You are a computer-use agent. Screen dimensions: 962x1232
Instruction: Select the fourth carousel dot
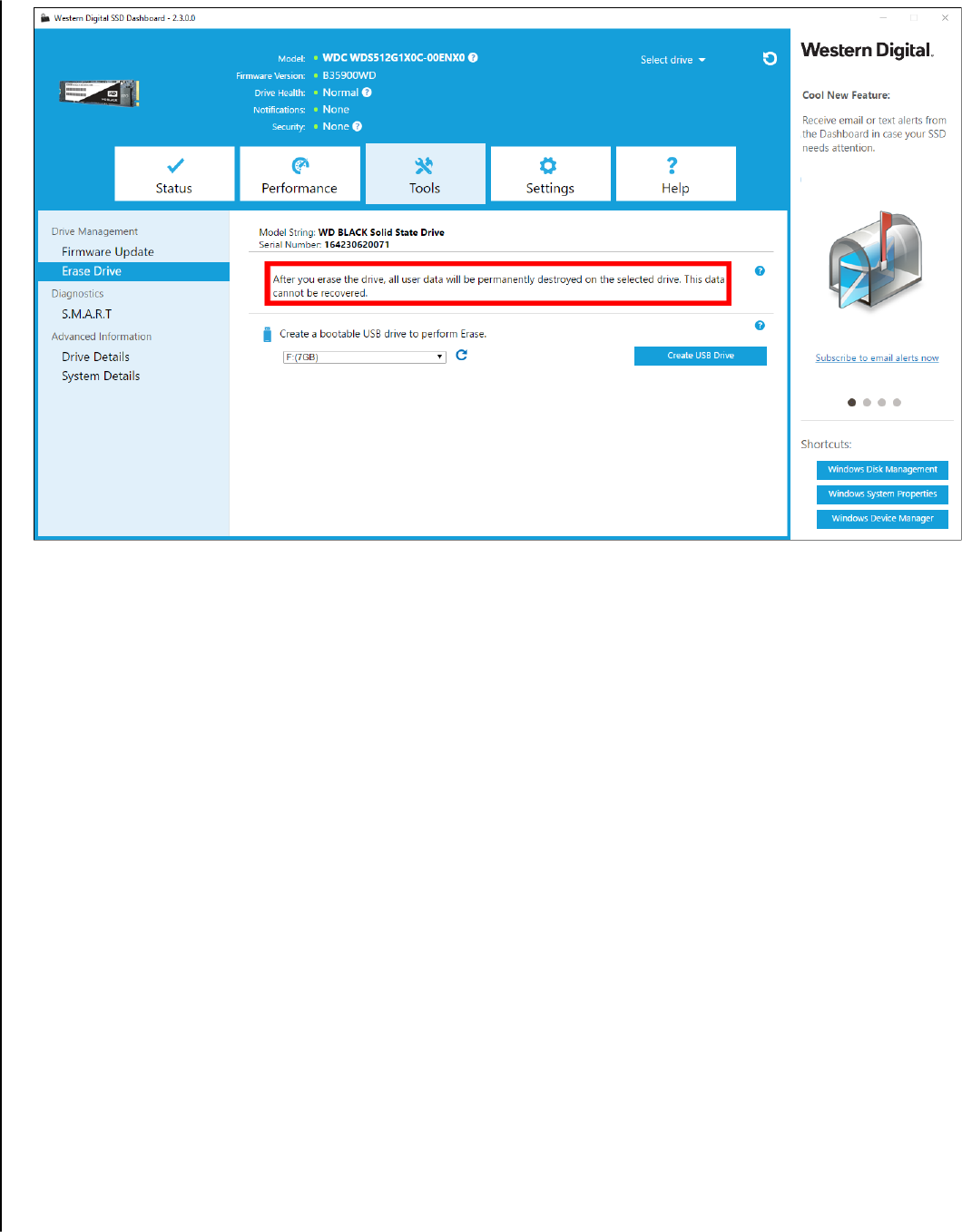pos(897,403)
